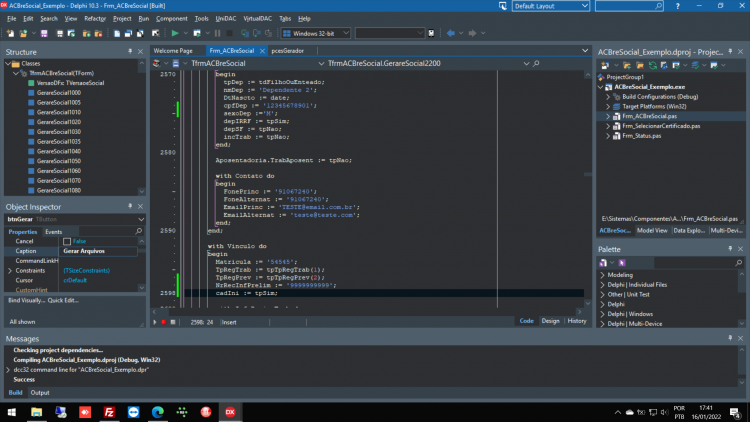Click the Caption property value field
Viewport: 750px width, 422px height.
[x=99, y=251]
